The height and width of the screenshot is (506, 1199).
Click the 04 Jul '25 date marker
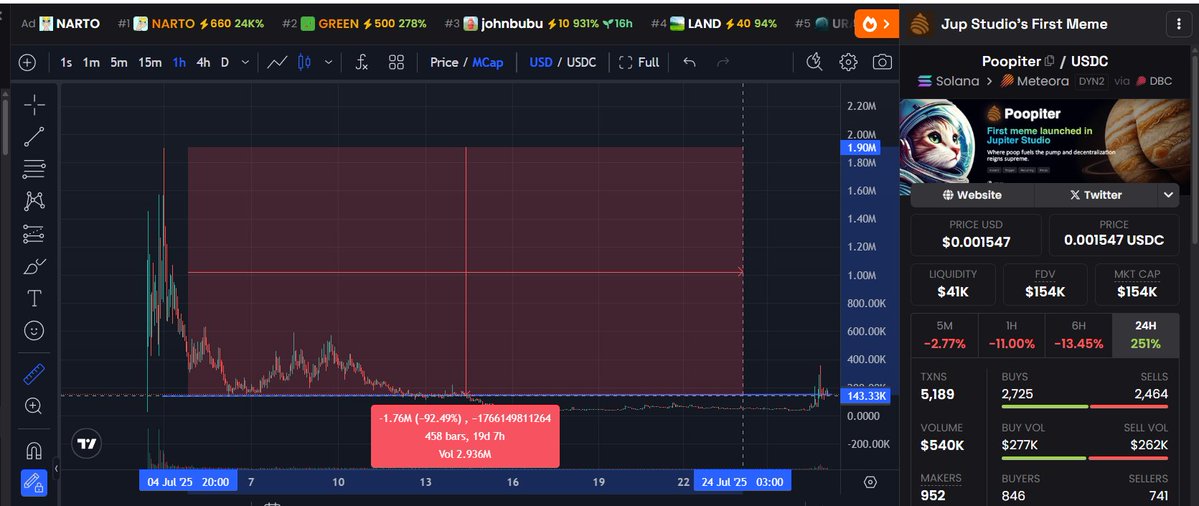pos(188,482)
